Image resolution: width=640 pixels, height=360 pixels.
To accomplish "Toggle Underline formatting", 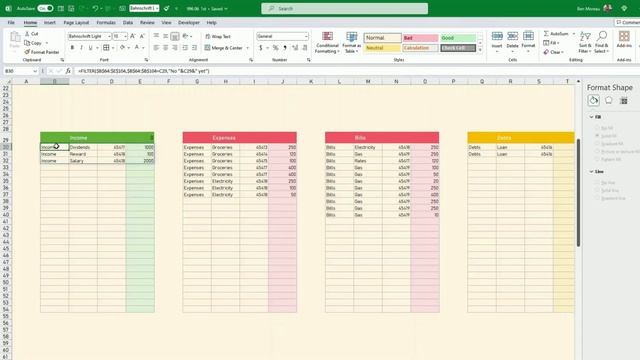I will (x=90, y=48).
